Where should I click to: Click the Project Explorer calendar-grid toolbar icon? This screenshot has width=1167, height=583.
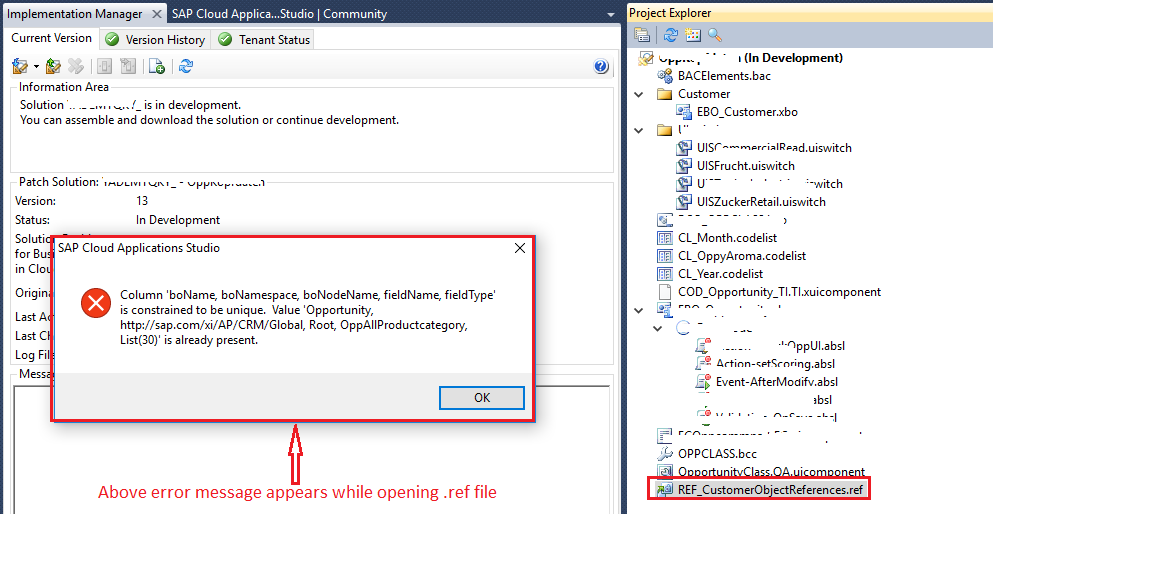[x=692, y=35]
